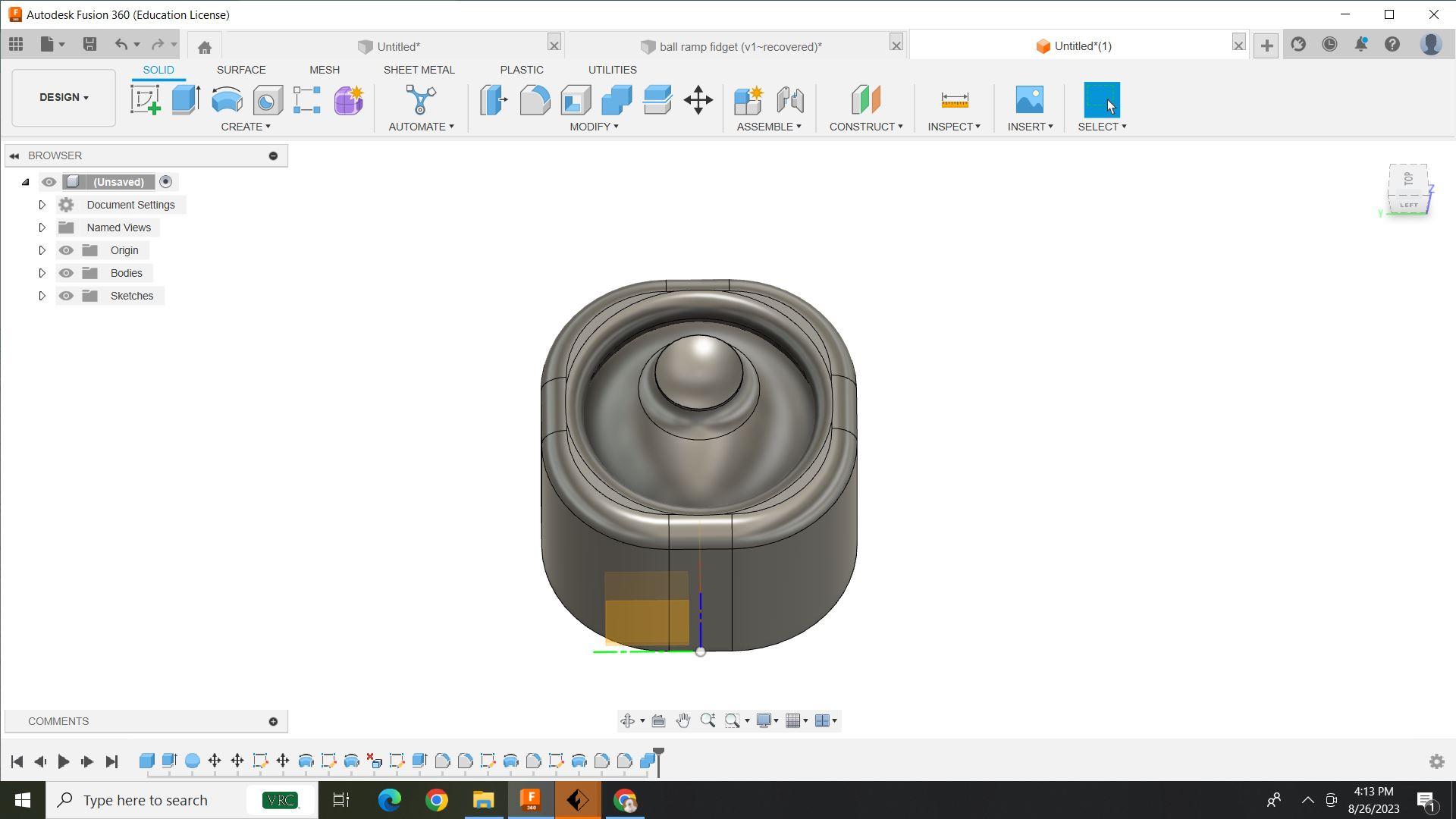Toggle Origin folder visibility eye
Image resolution: width=1456 pixels, height=819 pixels.
(x=66, y=250)
